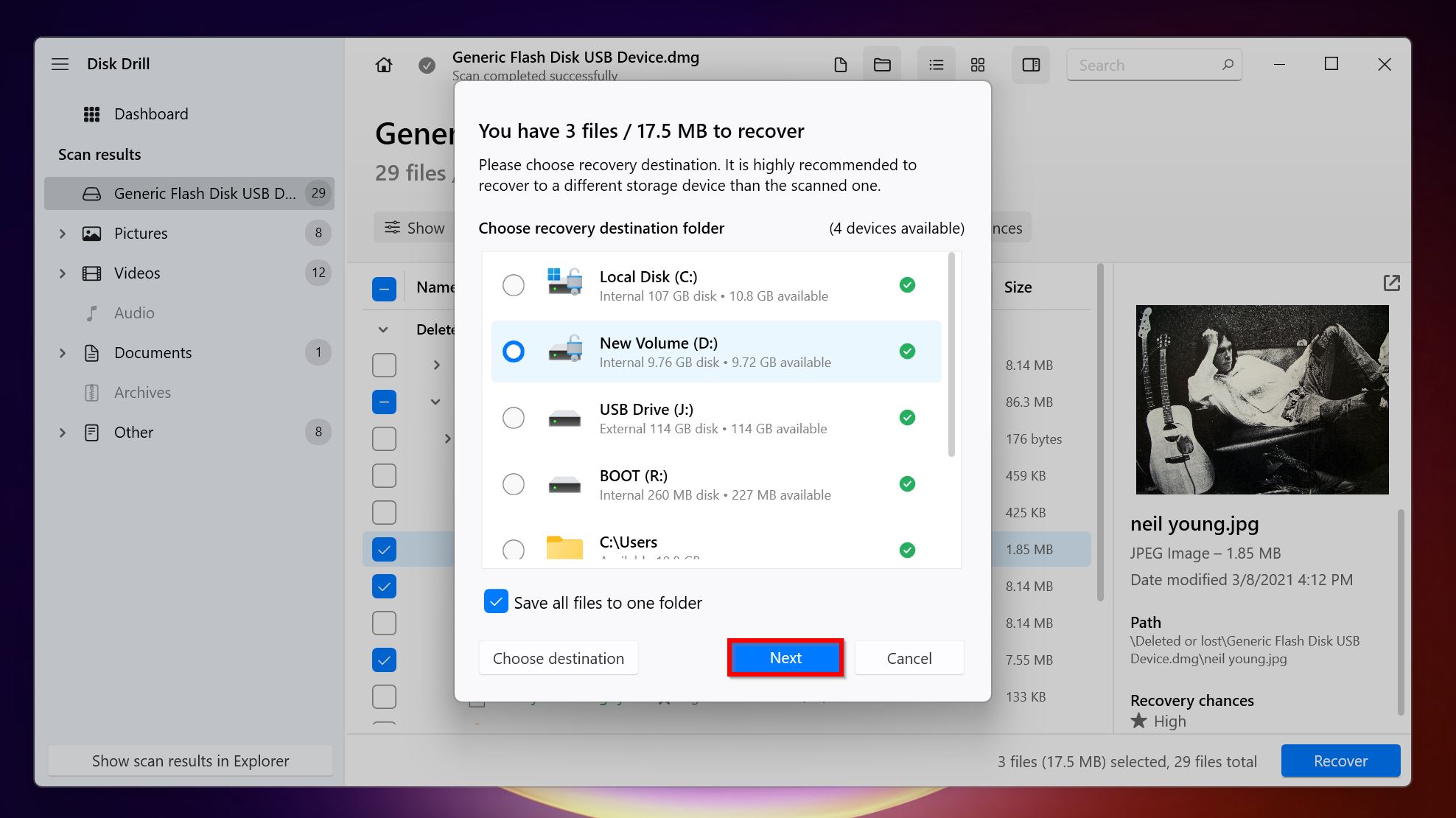The image size is (1456, 818).
Task: Click the USB Drive (J:) drive icon
Action: point(565,419)
